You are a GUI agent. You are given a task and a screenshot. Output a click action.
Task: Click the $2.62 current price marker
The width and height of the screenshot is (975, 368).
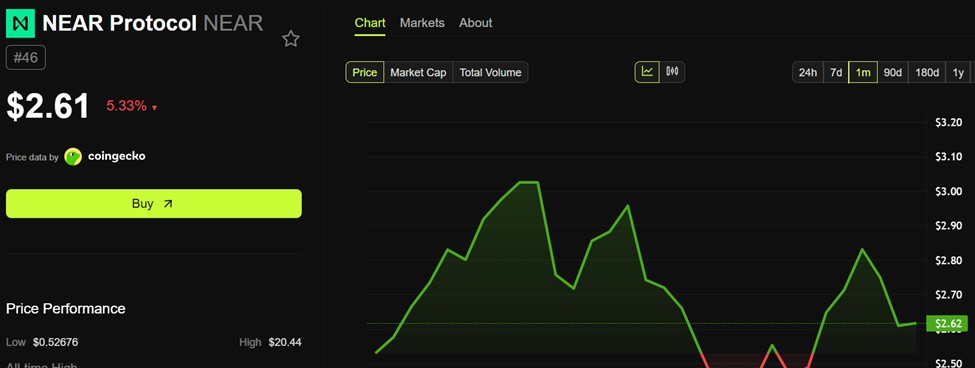click(x=948, y=323)
